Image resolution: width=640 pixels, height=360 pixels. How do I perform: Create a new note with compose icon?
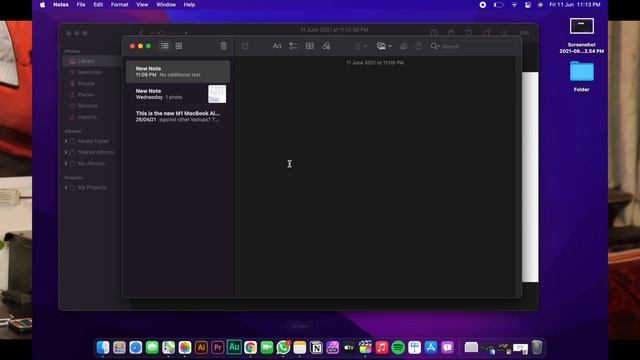(x=245, y=46)
